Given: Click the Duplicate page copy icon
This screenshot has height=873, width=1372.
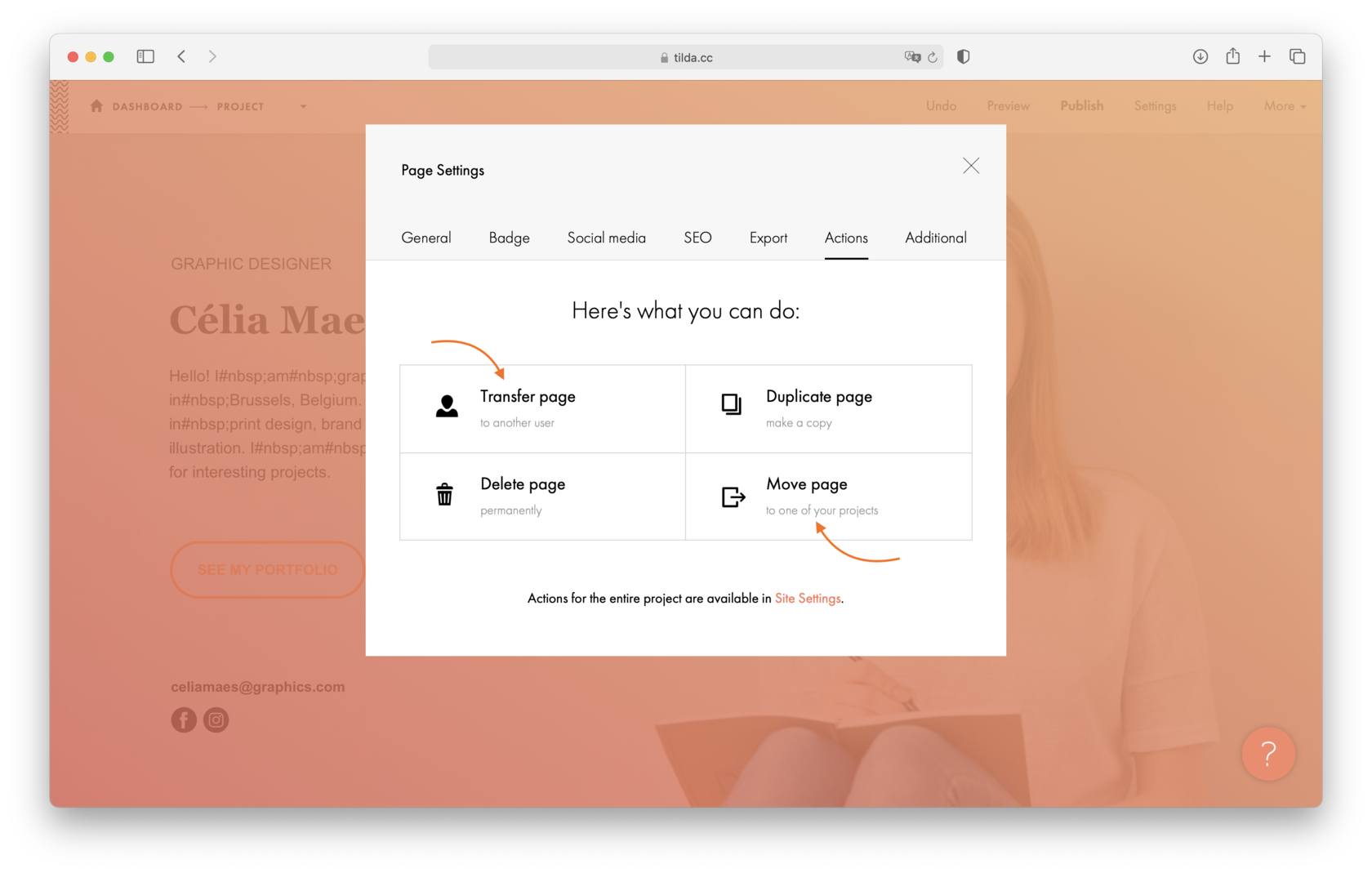Looking at the screenshot, I should click(732, 404).
